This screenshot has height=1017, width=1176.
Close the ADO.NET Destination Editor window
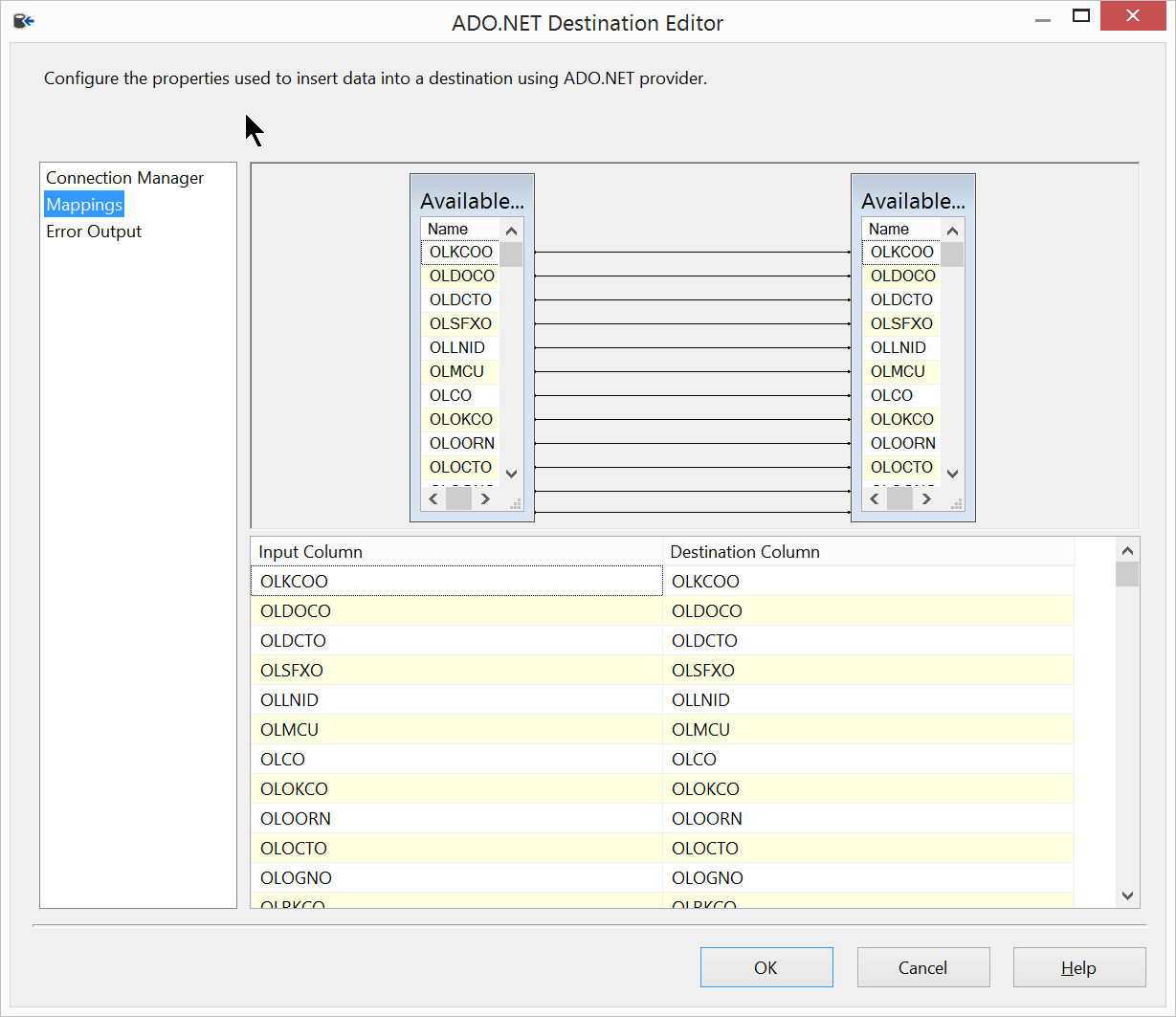coord(1133,15)
